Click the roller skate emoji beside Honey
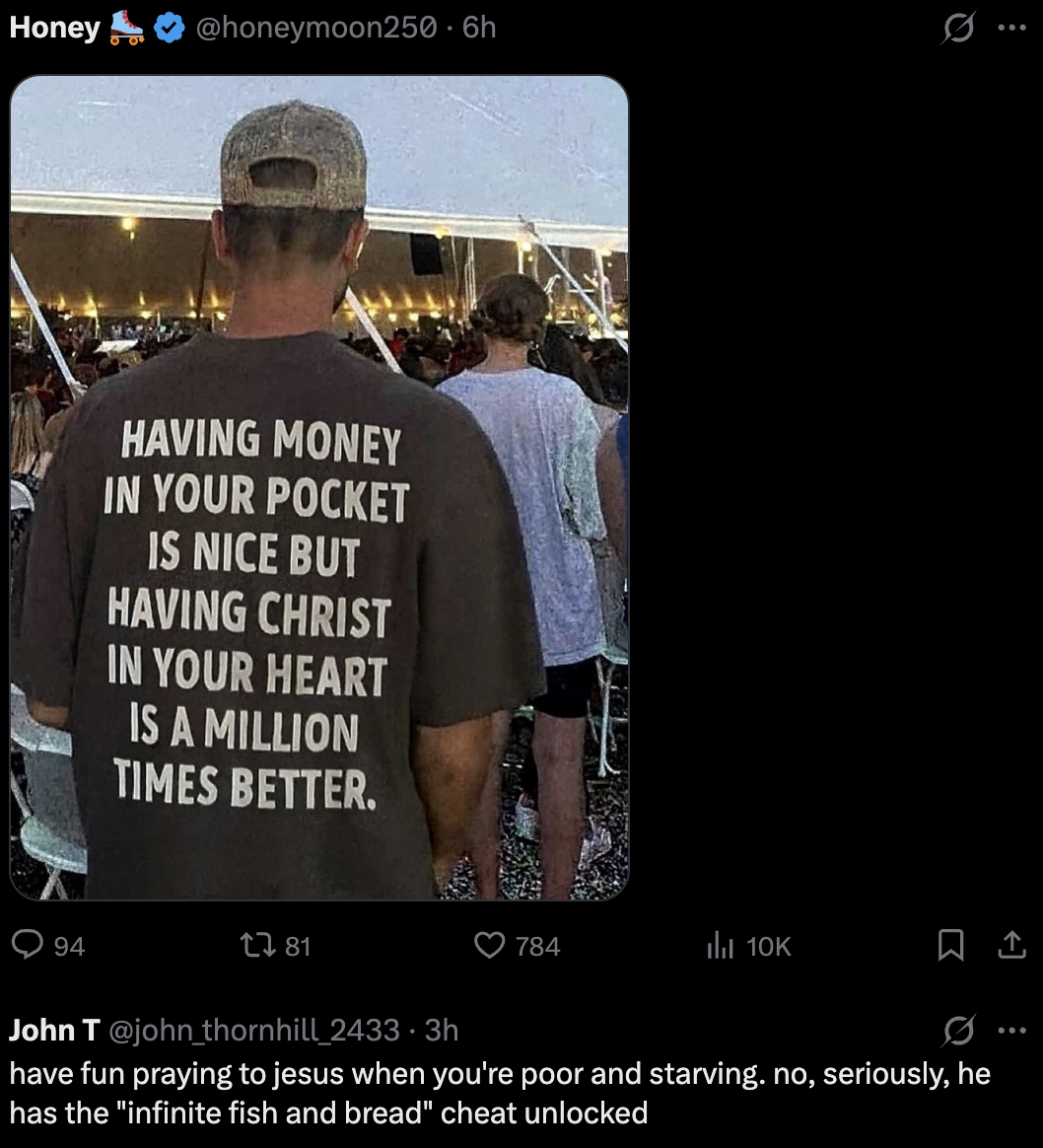1043x1148 pixels. (x=128, y=28)
